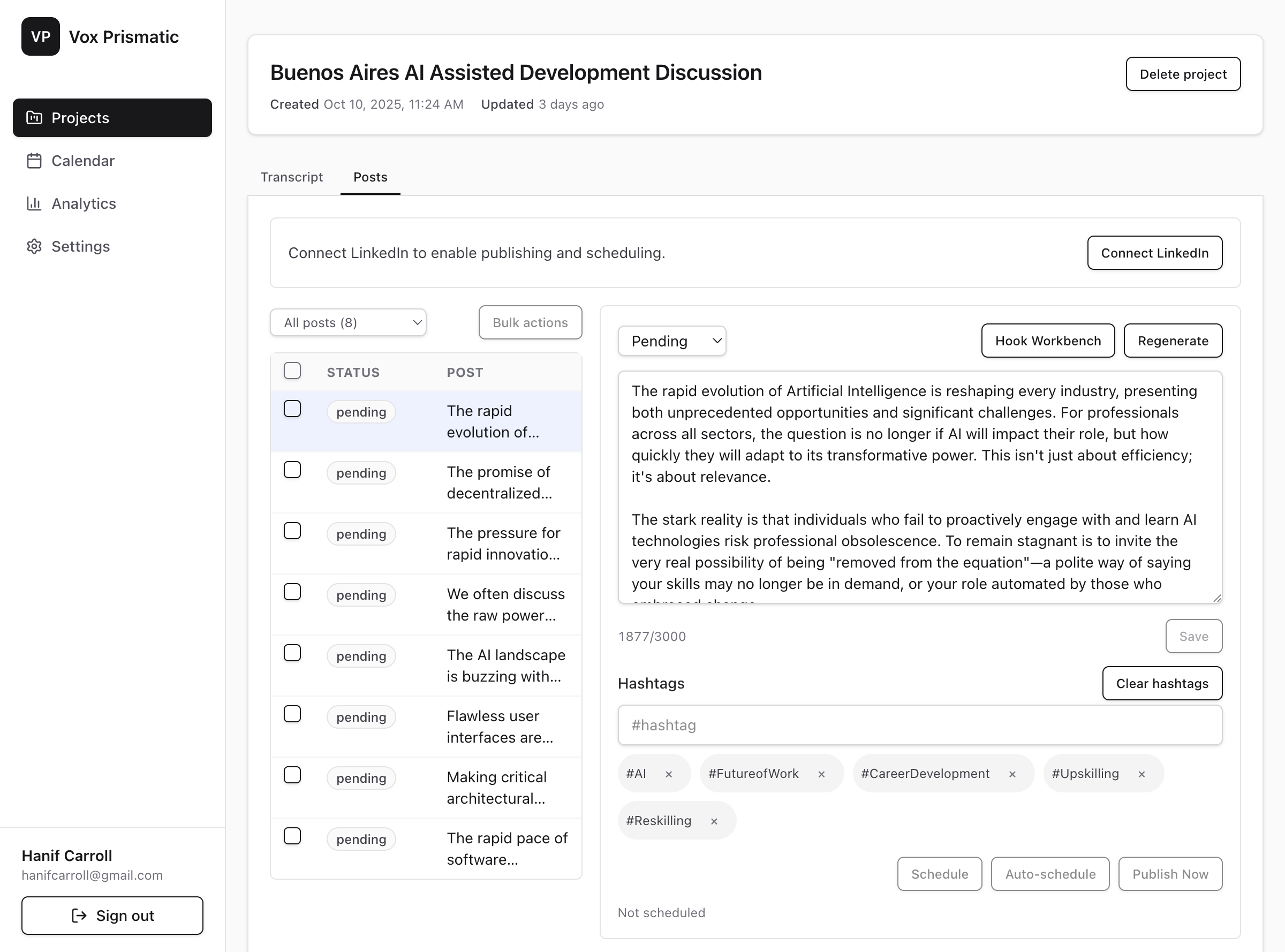Select the Calendar icon in the sidebar
Image resolution: width=1285 pixels, height=952 pixels.
(34, 161)
